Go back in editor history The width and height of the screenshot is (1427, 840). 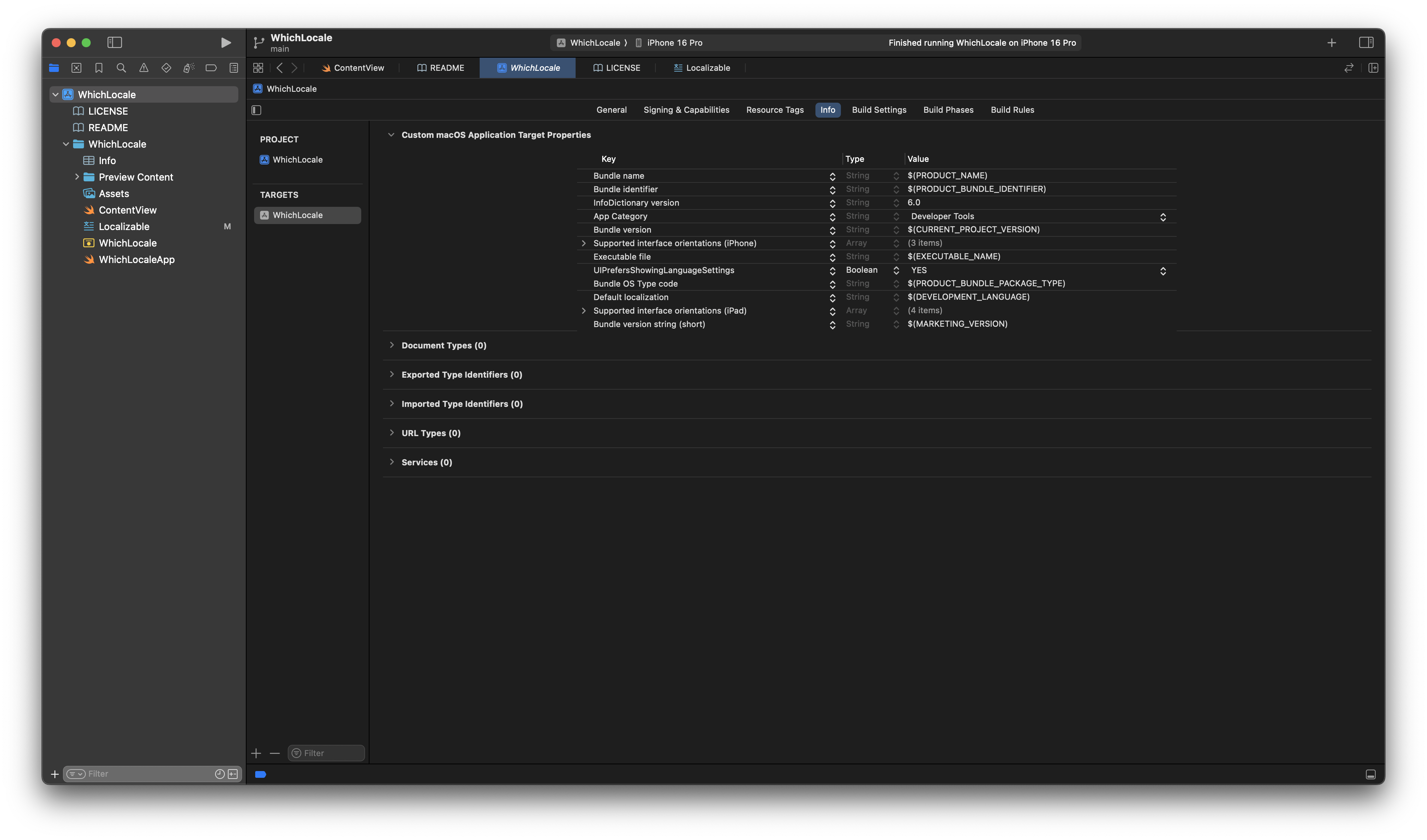tap(280, 68)
